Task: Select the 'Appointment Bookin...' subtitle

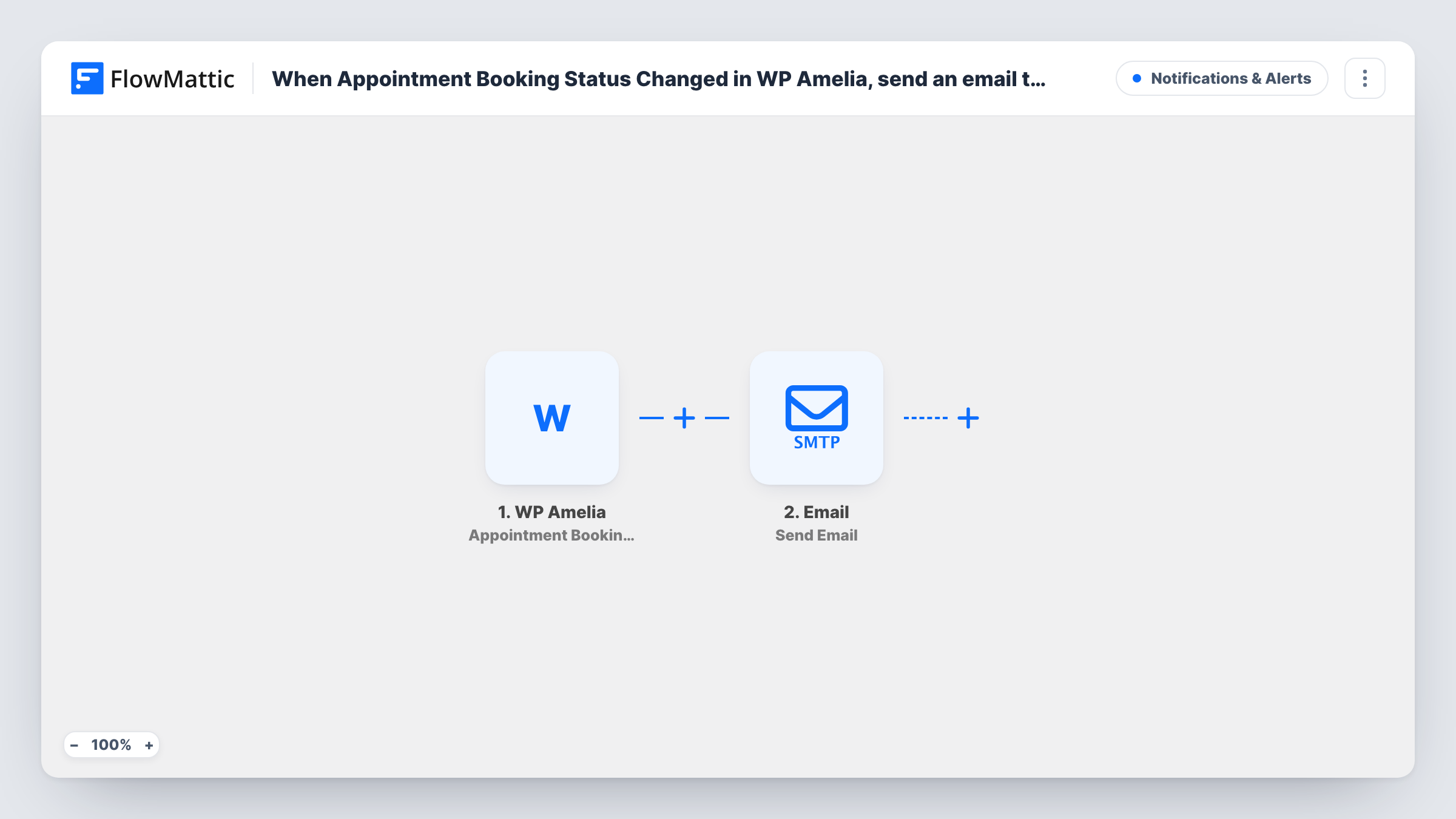Action: click(551, 535)
